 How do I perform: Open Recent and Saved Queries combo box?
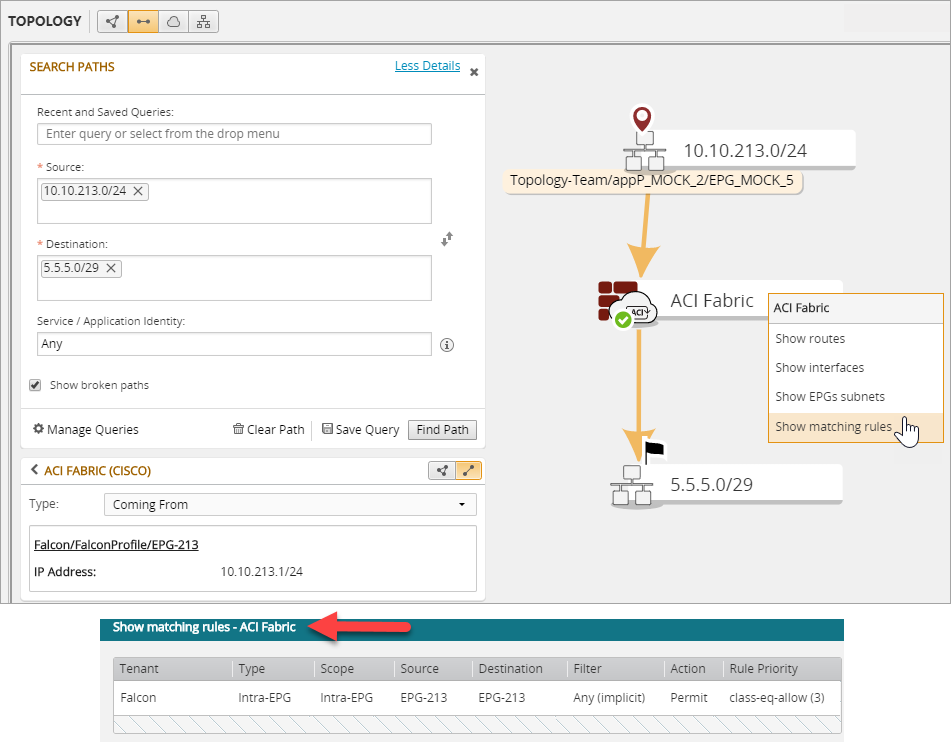click(x=234, y=134)
